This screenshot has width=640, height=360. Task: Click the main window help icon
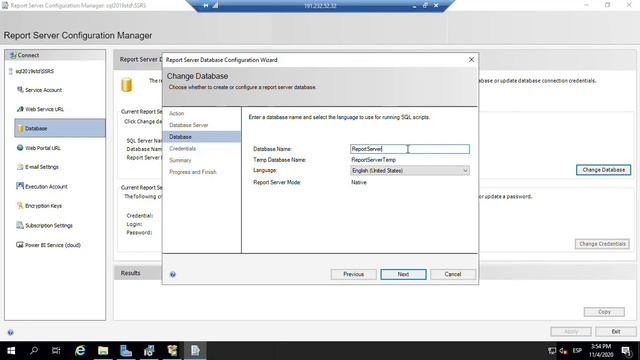coord(11,332)
